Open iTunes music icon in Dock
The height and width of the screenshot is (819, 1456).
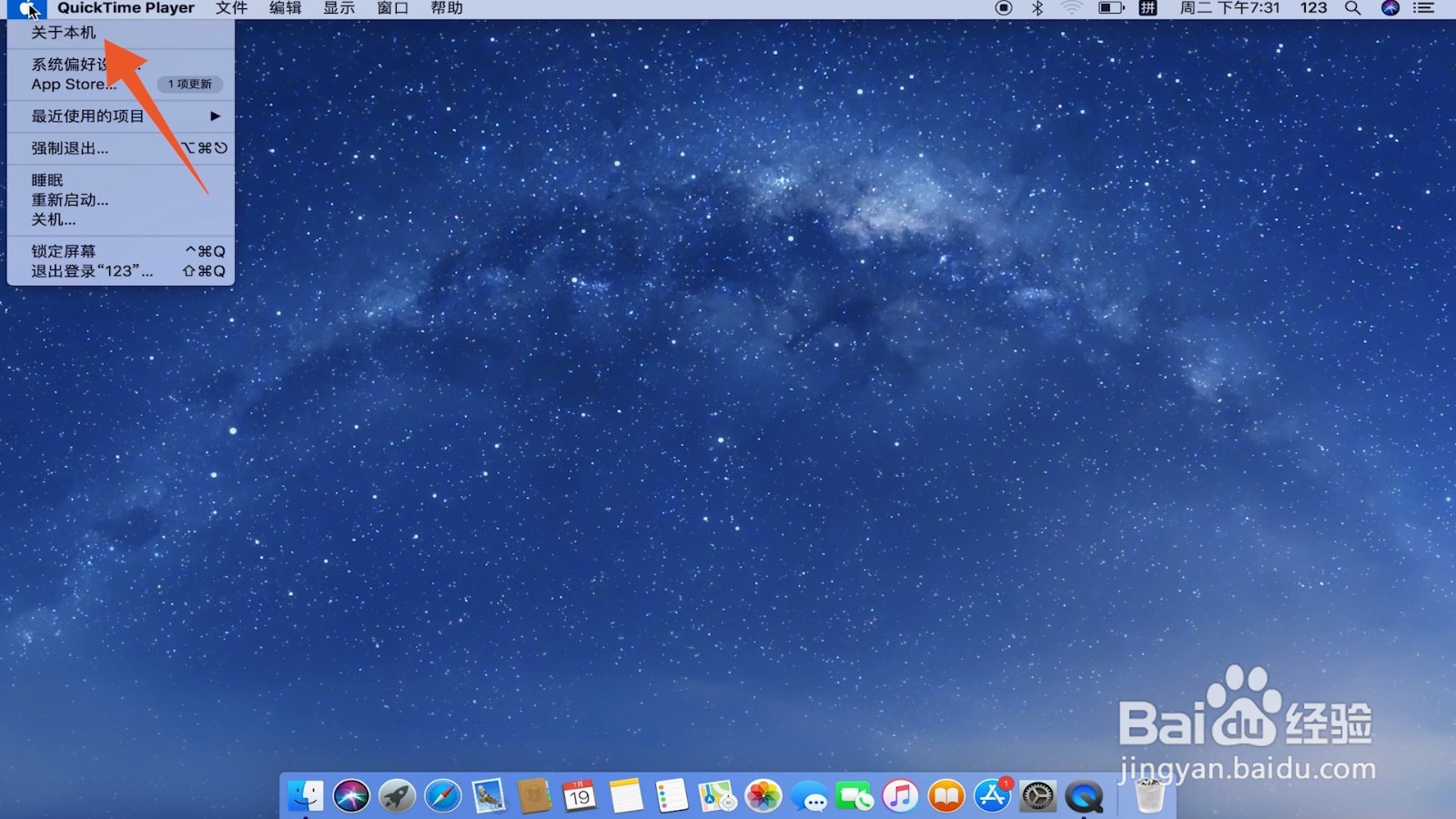pos(900,796)
